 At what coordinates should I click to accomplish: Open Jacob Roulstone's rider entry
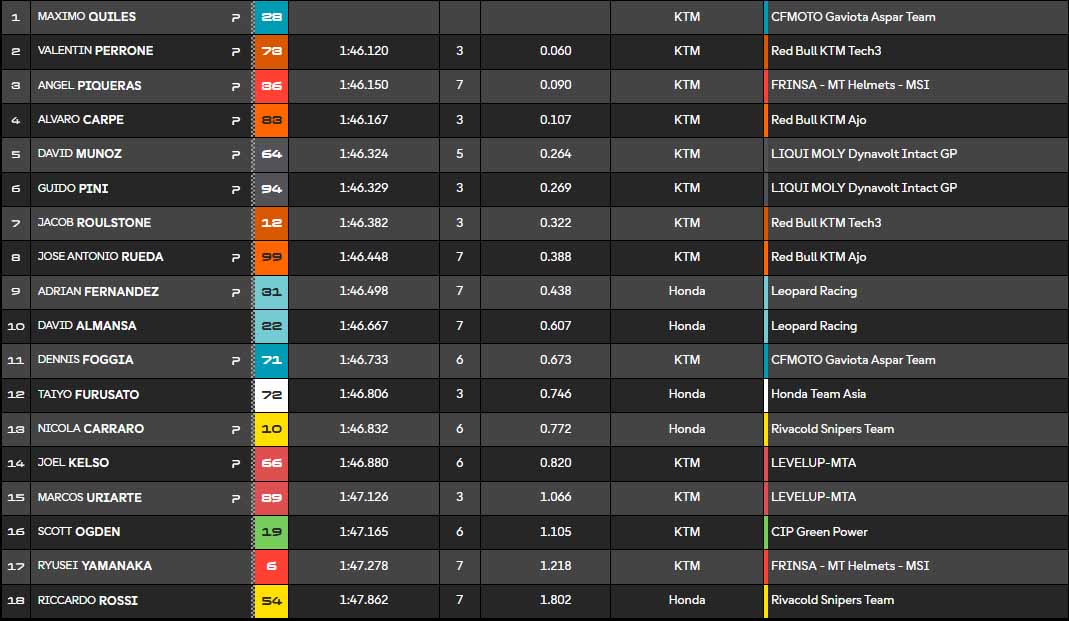click(94, 222)
